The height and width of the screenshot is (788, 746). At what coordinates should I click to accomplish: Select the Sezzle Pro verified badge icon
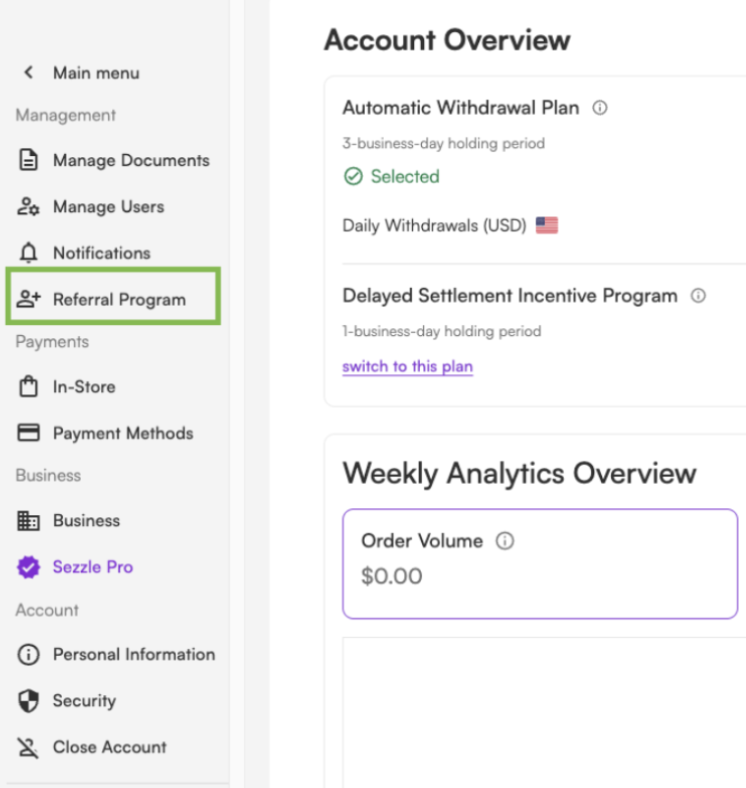[x=28, y=567]
